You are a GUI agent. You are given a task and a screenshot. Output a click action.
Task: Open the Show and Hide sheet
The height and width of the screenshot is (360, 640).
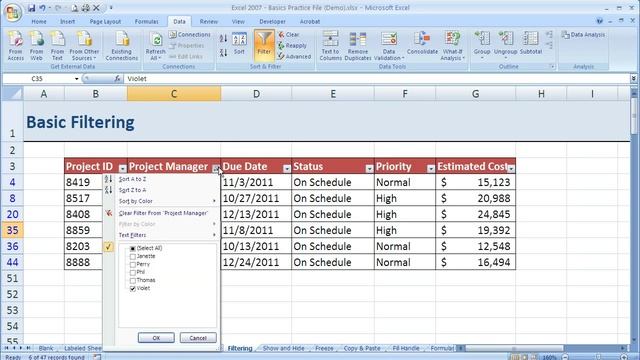point(283,348)
